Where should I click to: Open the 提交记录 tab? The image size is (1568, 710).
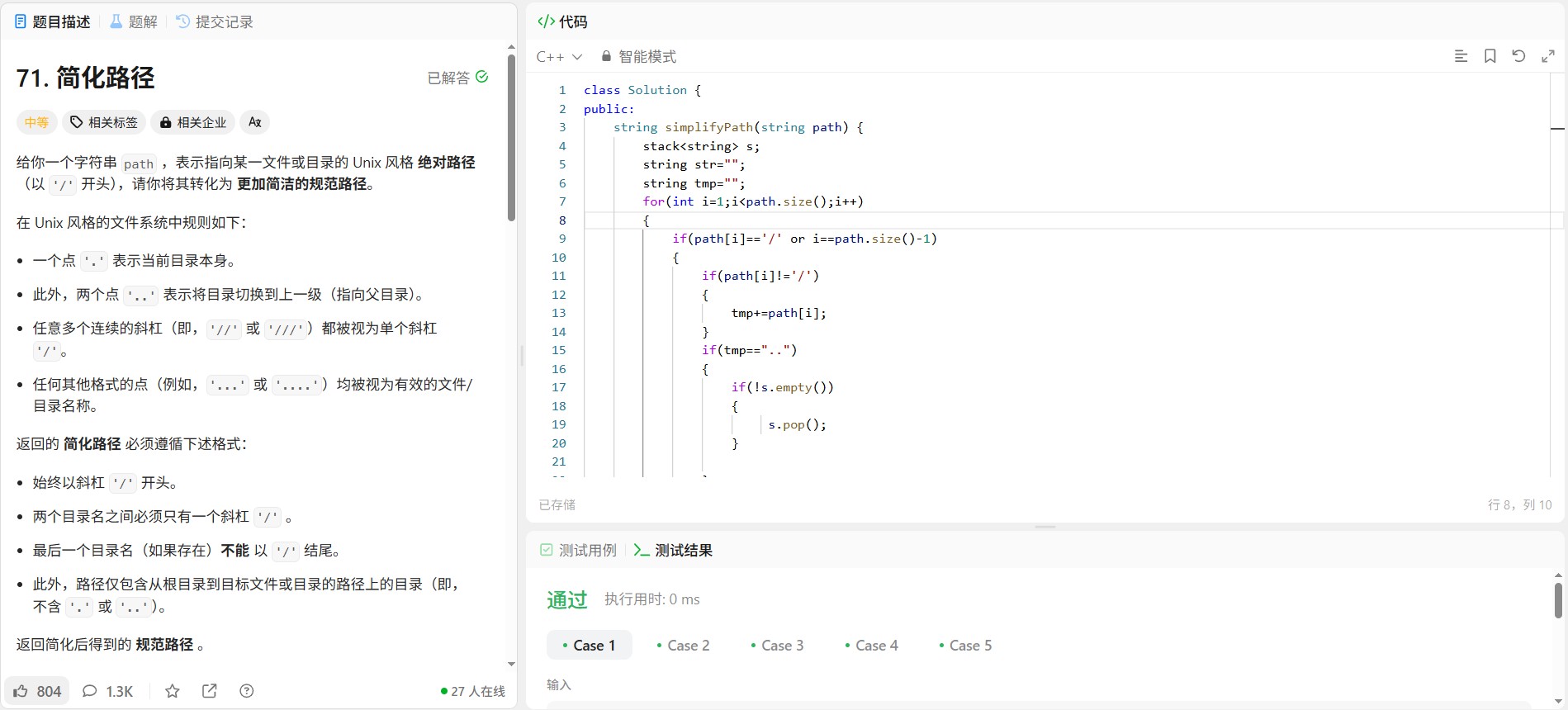(x=215, y=21)
